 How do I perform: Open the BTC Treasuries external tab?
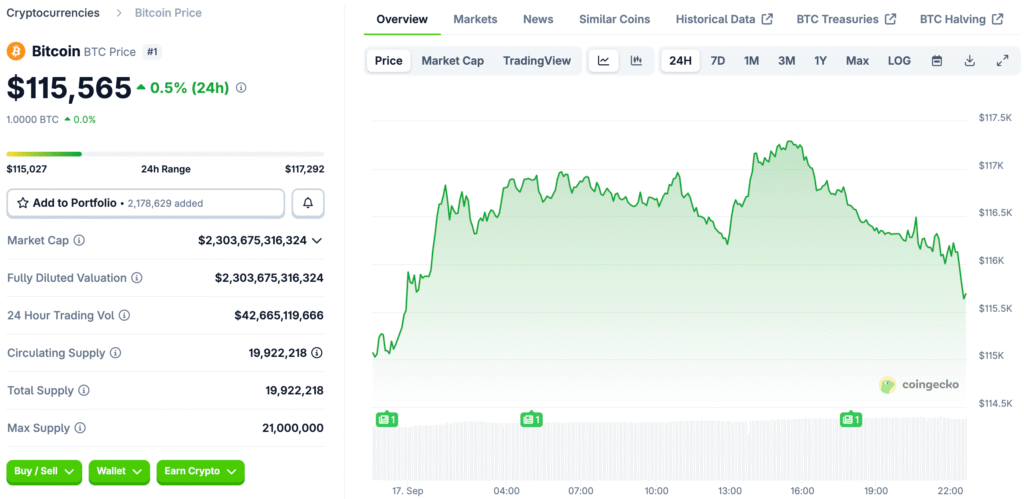pyautogui.click(x=846, y=19)
